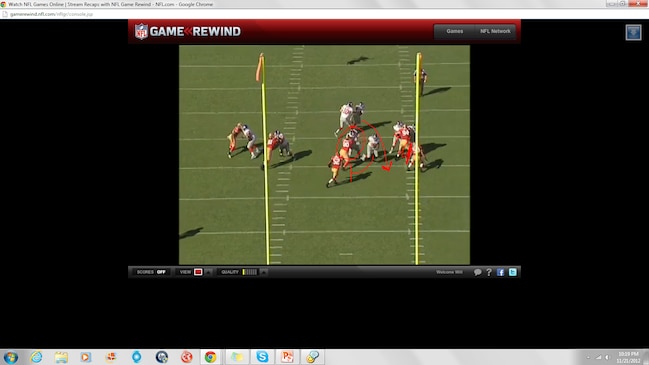Open Skype from the taskbar
The width and height of the screenshot is (649, 365).
262,357
